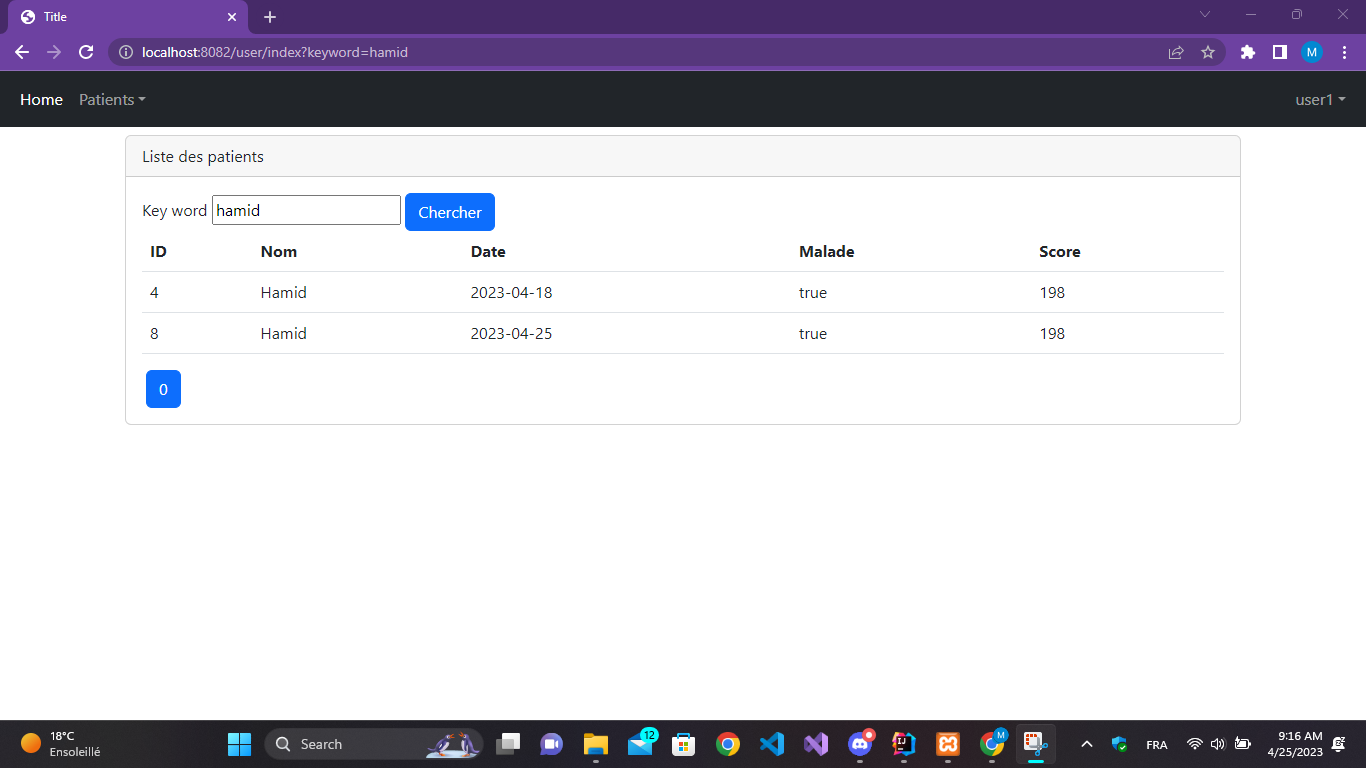Open IntelliJ IDEA from the taskbar
Screen dimensions: 1366x768
pyautogui.click(x=903, y=744)
